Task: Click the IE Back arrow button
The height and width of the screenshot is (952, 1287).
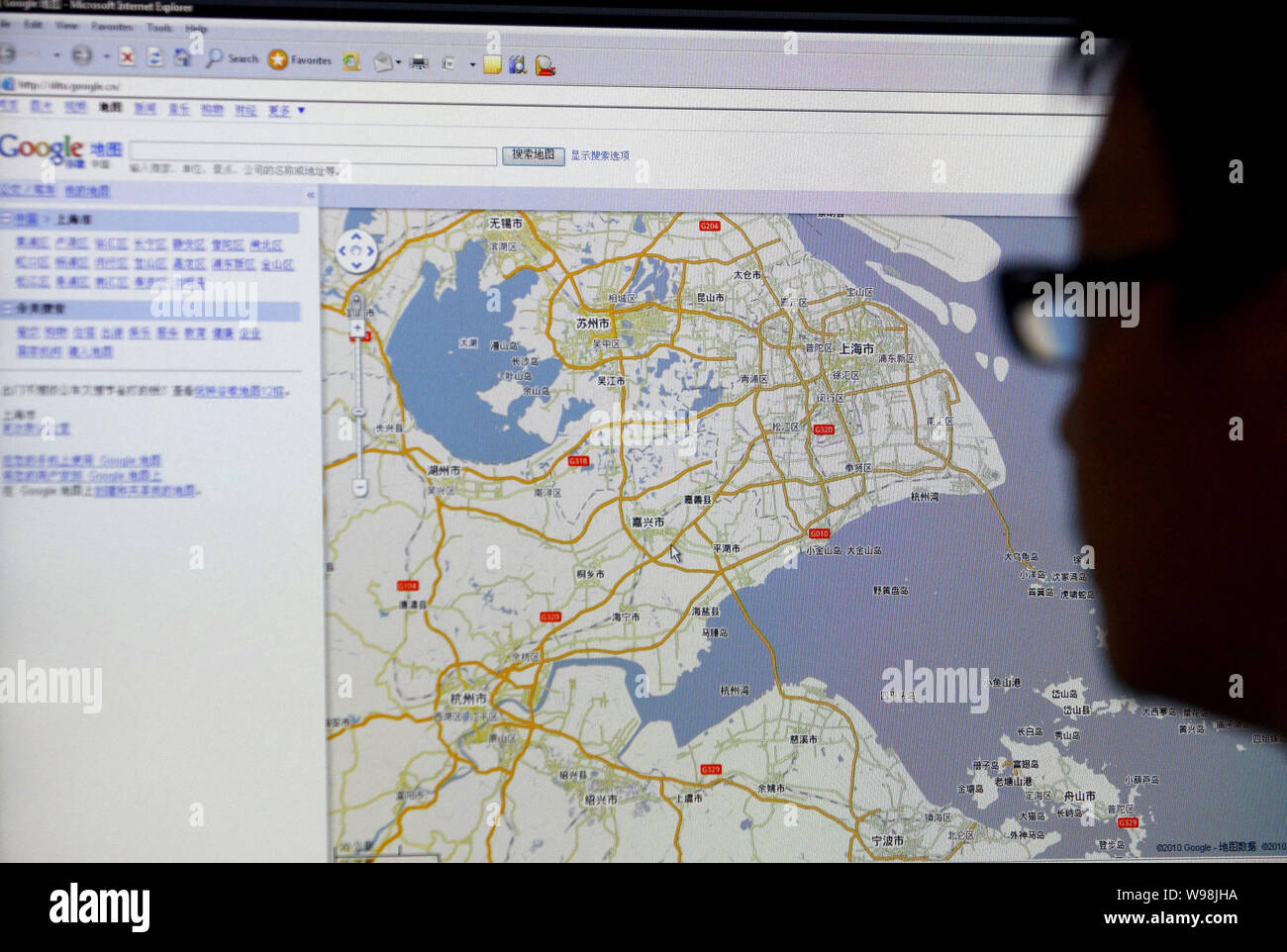Action: (8, 54)
